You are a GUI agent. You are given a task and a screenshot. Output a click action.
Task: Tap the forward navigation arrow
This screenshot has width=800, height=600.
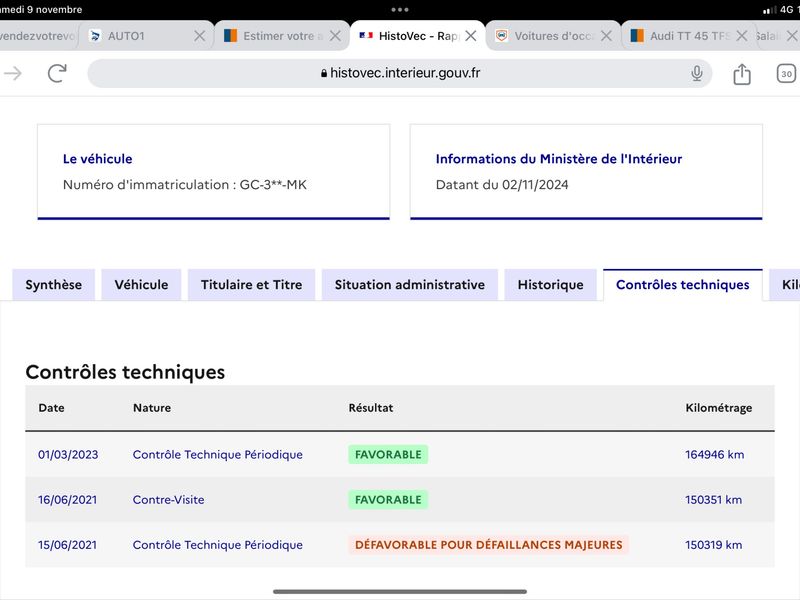click(13, 73)
